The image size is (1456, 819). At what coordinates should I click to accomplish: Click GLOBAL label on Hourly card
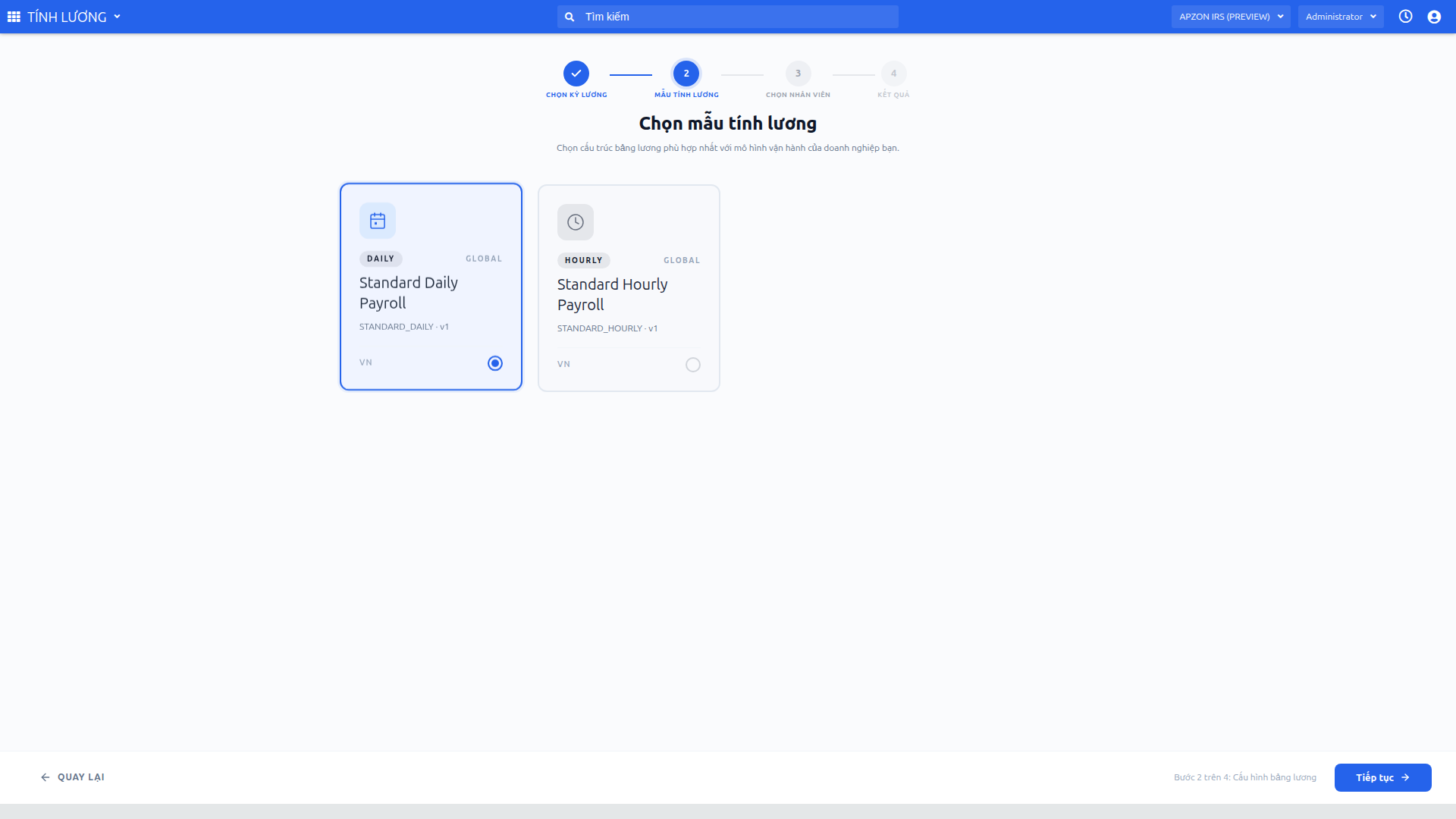tap(682, 260)
